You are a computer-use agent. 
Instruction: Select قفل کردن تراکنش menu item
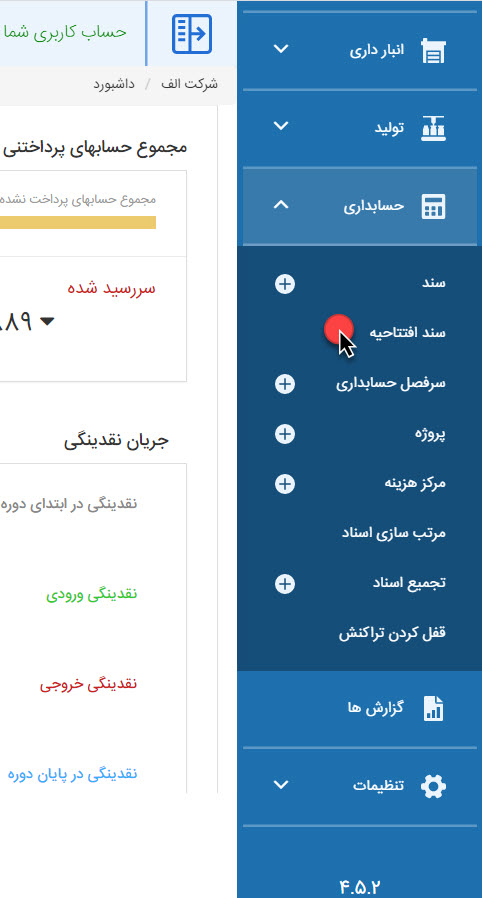tap(392, 633)
